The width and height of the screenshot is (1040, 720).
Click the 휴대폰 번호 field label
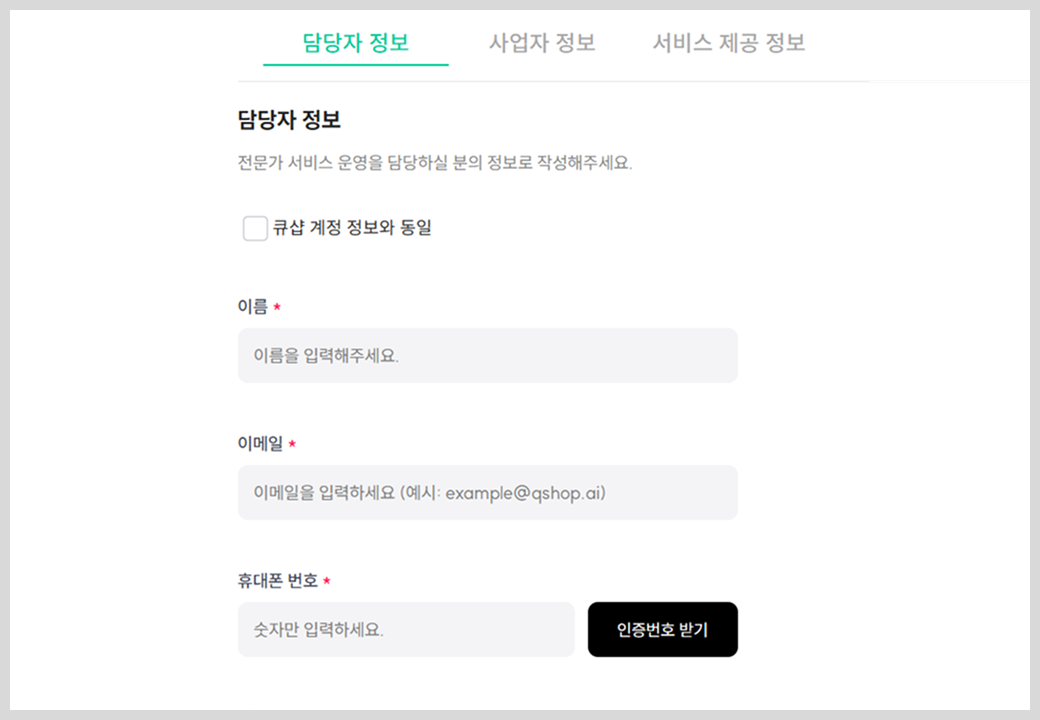tap(278, 581)
